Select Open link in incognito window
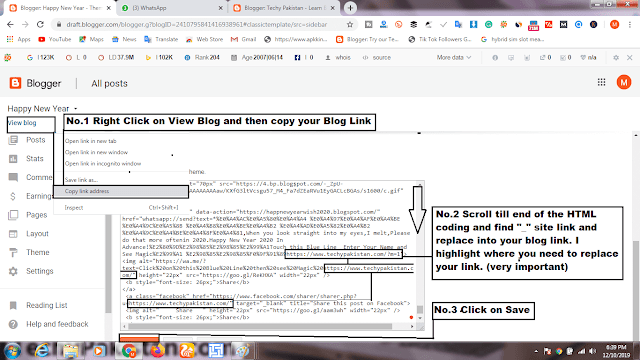The height and width of the screenshot is (360, 640). pyautogui.click(x=103, y=164)
